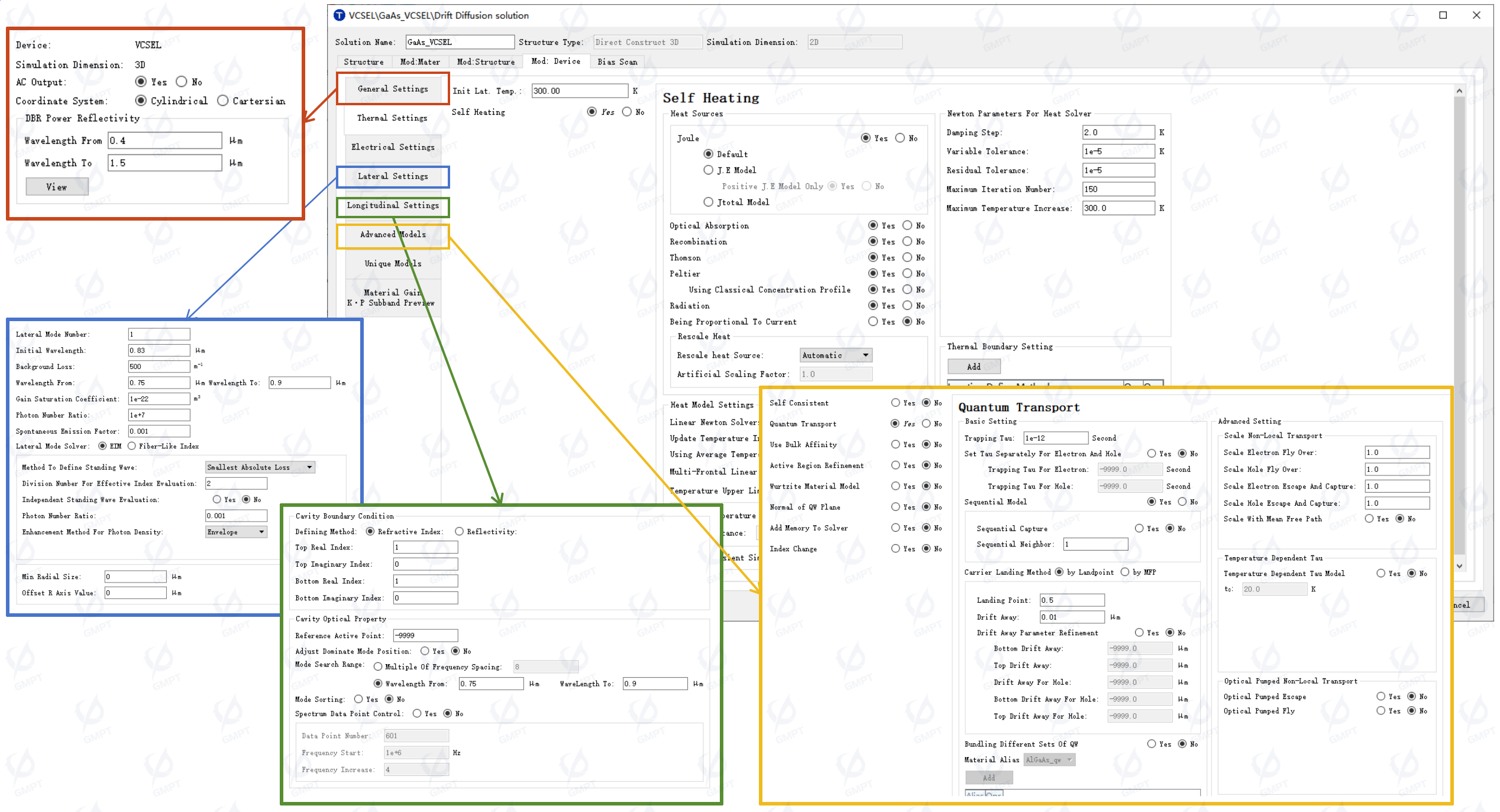Set Self Heating to No
Screen dimensions: 1500x812
[627, 112]
